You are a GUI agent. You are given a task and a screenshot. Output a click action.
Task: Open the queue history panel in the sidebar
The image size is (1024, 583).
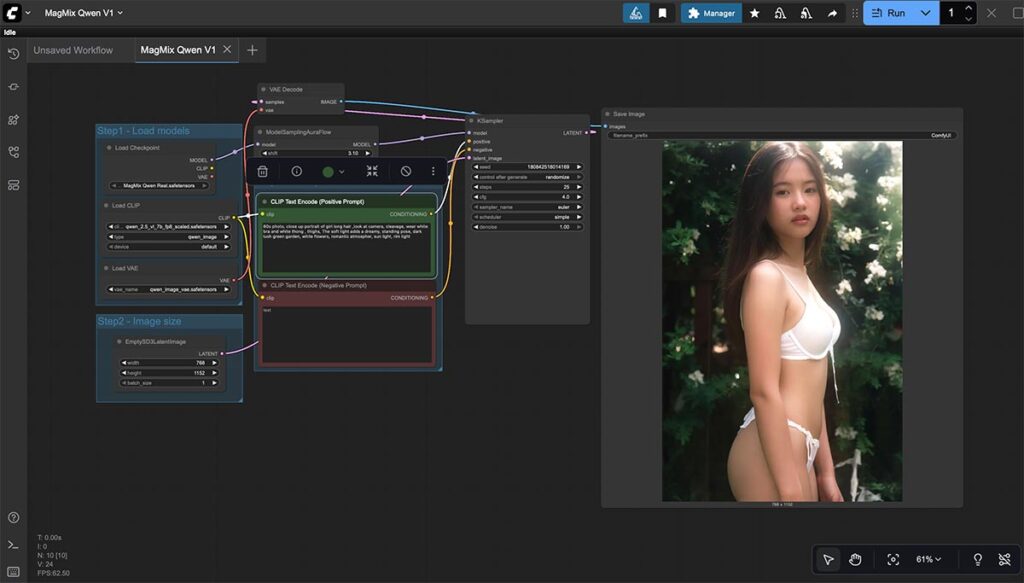14,53
